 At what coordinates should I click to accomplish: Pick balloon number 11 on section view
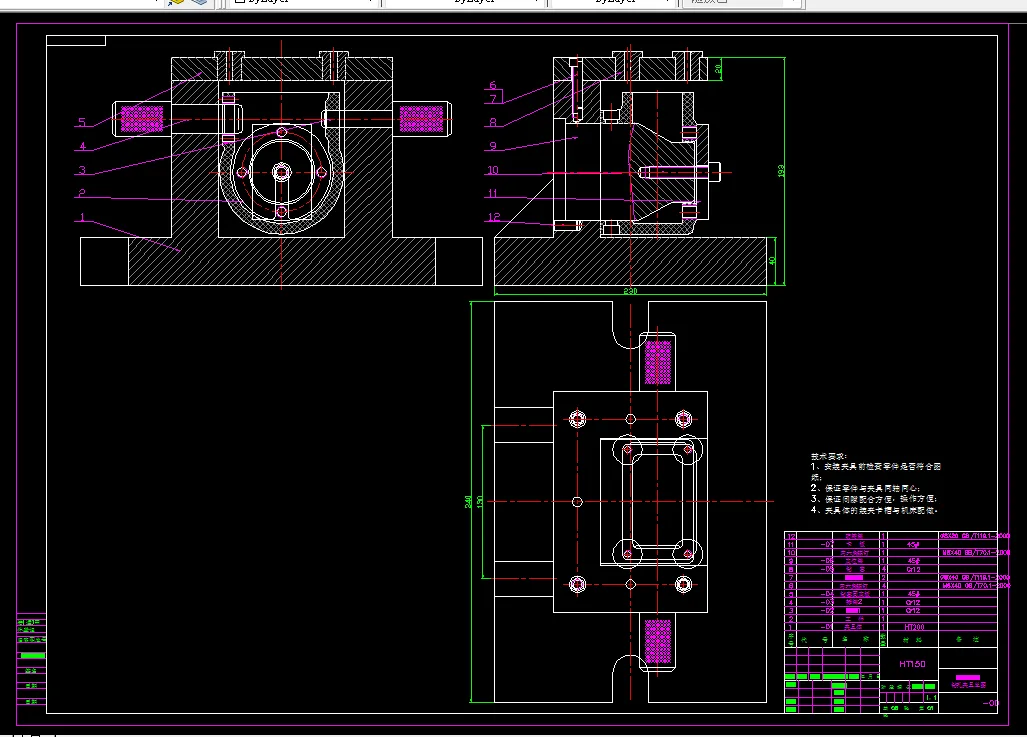click(493, 193)
